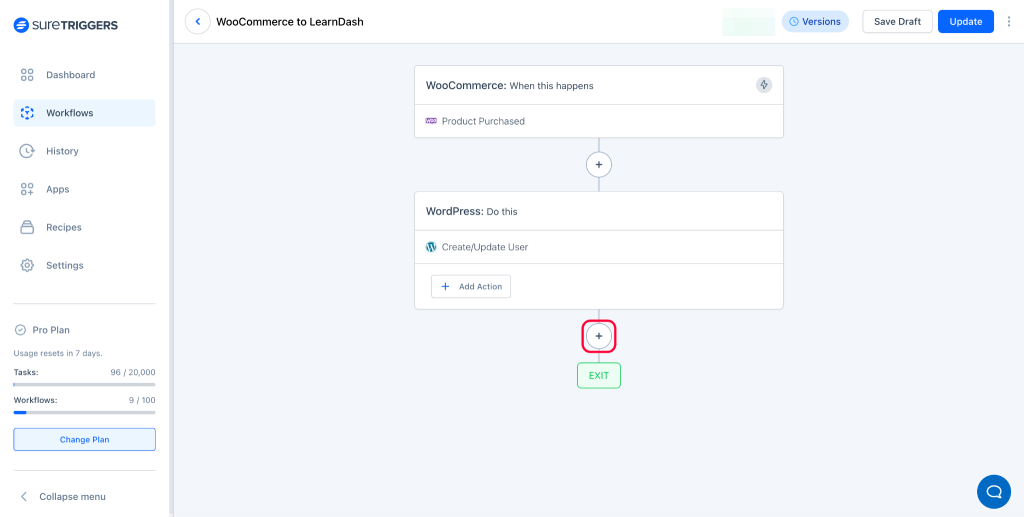
Task: Open the WooCommerce trigger header
Action: click(x=599, y=85)
